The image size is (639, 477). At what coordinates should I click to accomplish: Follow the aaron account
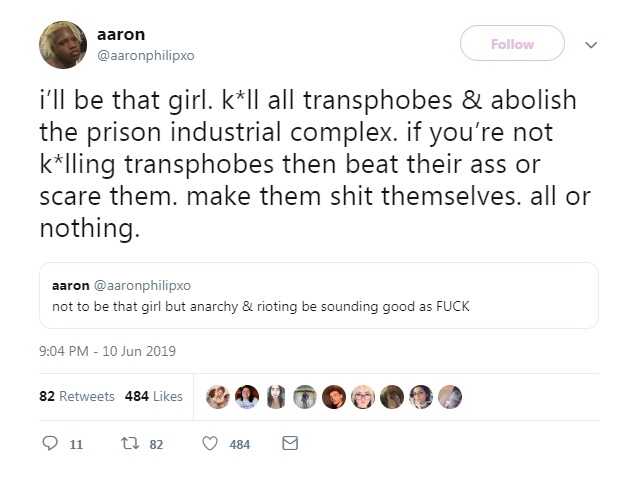(x=512, y=43)
